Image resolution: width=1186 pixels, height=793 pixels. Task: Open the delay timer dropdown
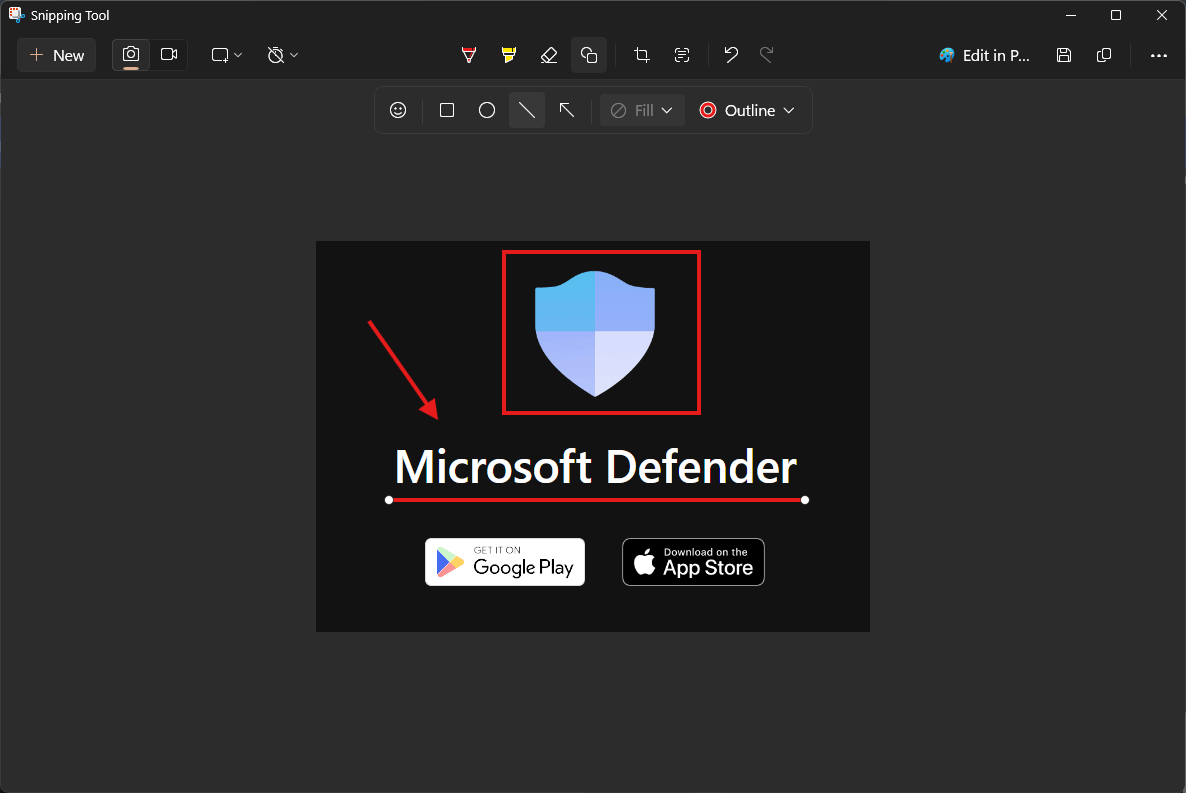(x=283, y=54)
